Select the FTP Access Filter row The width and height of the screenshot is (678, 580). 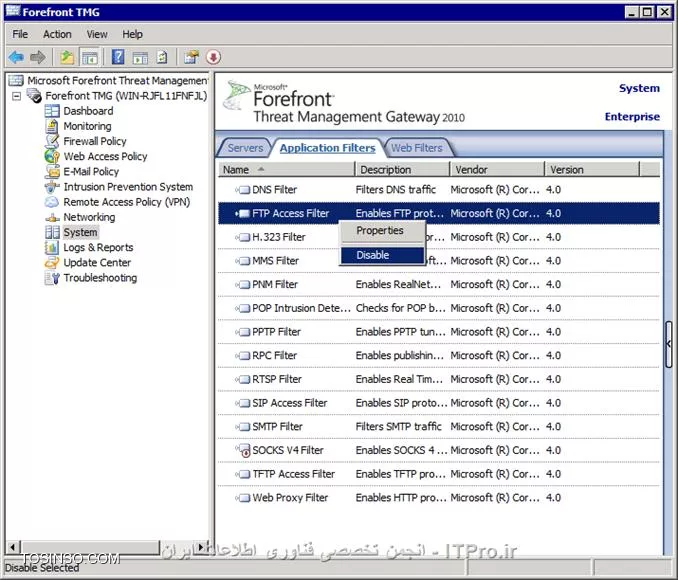click(439, 213)
